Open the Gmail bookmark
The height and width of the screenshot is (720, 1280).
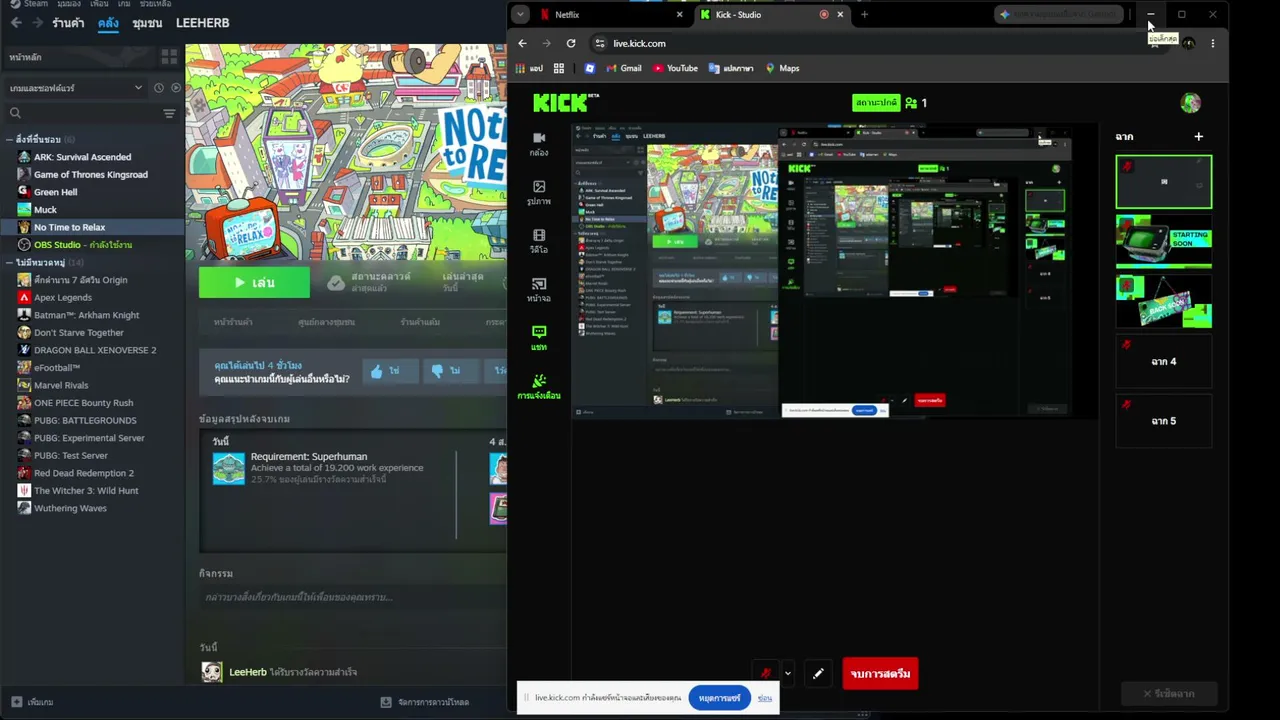(623, 68)
